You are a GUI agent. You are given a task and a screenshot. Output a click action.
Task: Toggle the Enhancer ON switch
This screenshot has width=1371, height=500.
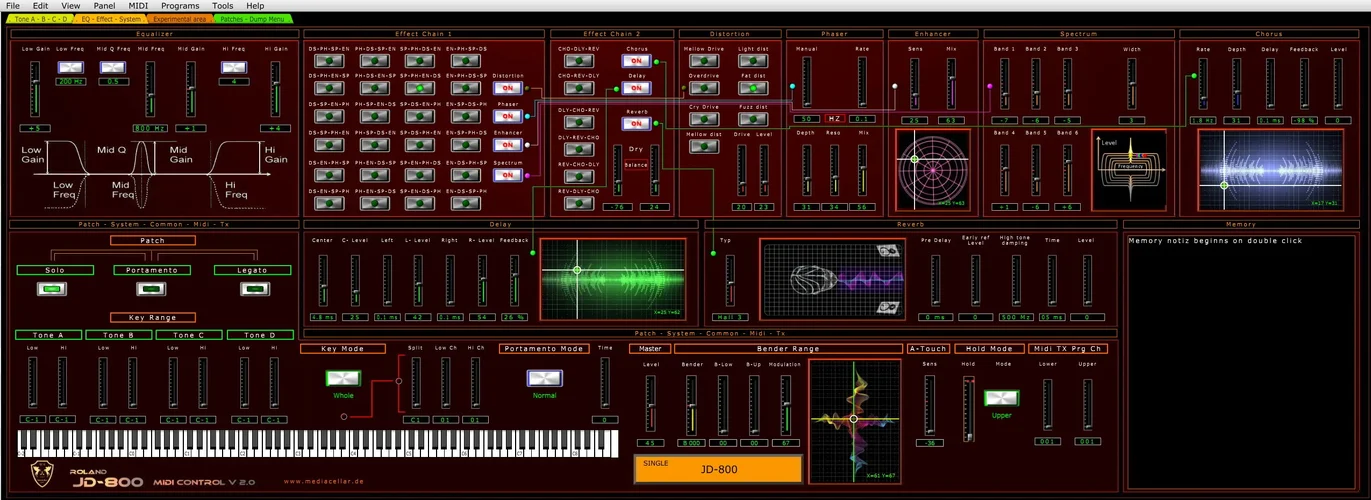point(508,145)
